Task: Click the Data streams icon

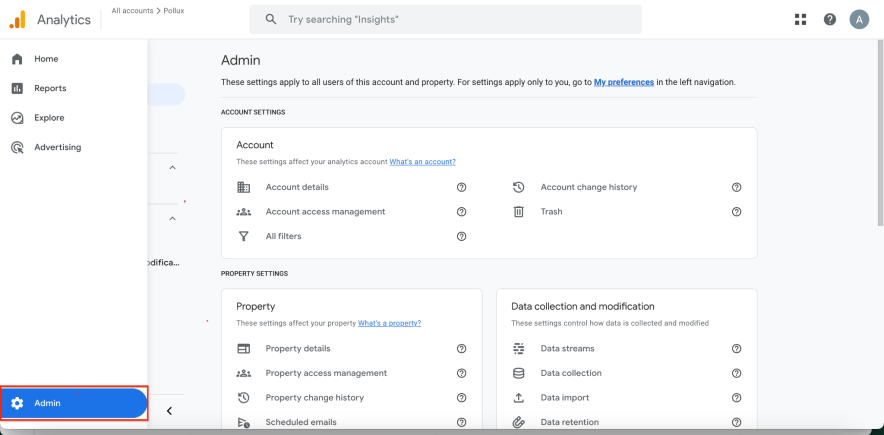Action: [519, 349]
